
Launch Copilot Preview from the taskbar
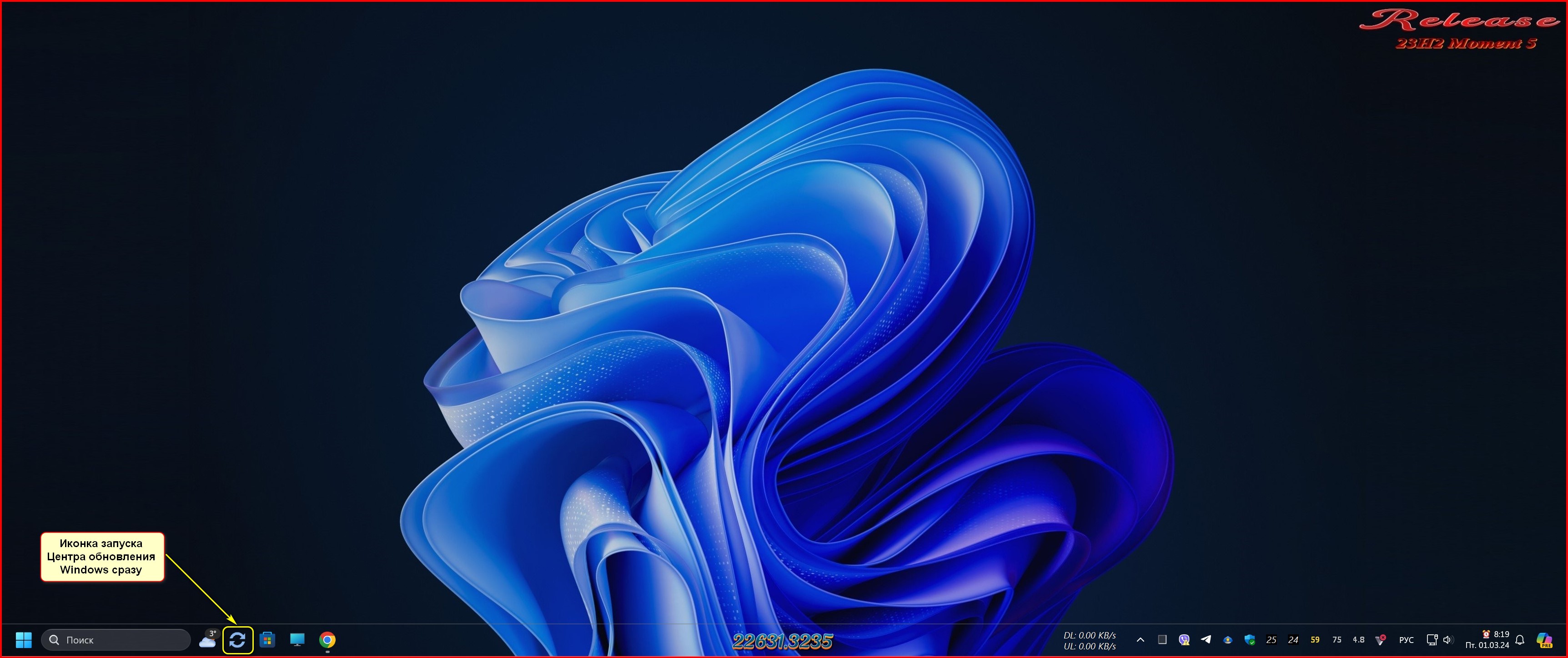pos(1544,640)
